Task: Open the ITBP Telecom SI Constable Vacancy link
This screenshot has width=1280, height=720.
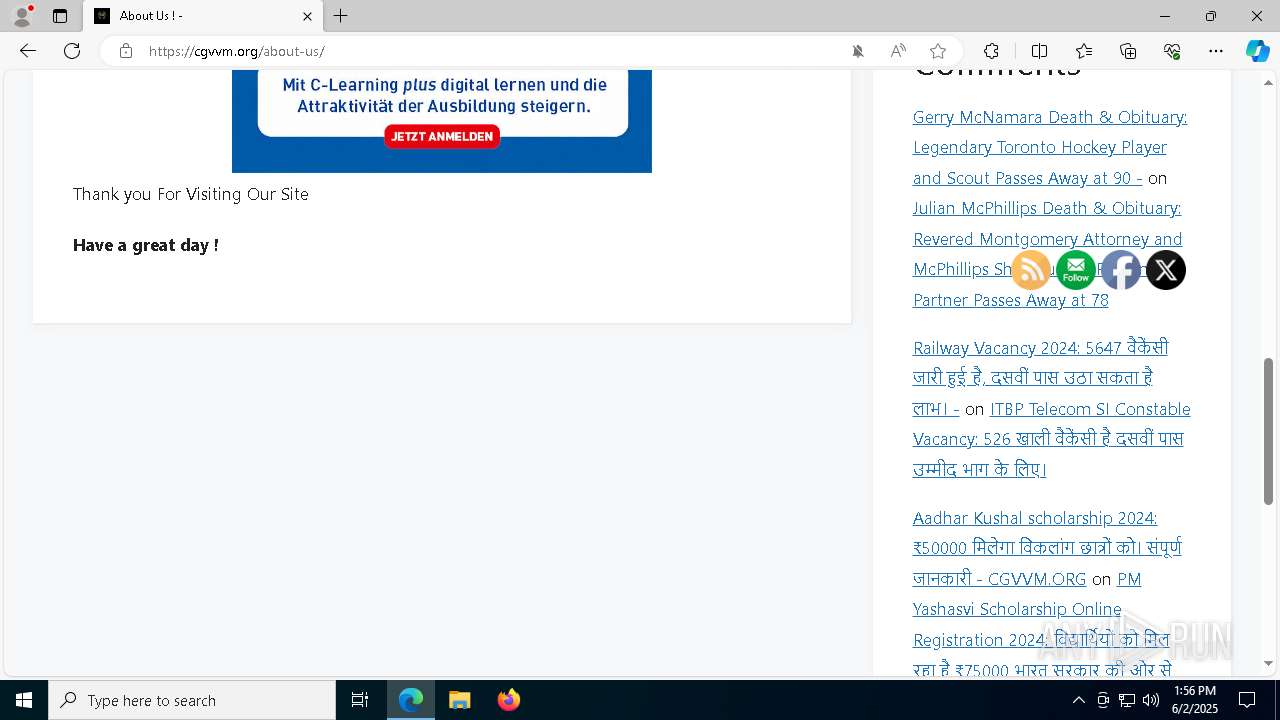Action: tap(1051, 439)
